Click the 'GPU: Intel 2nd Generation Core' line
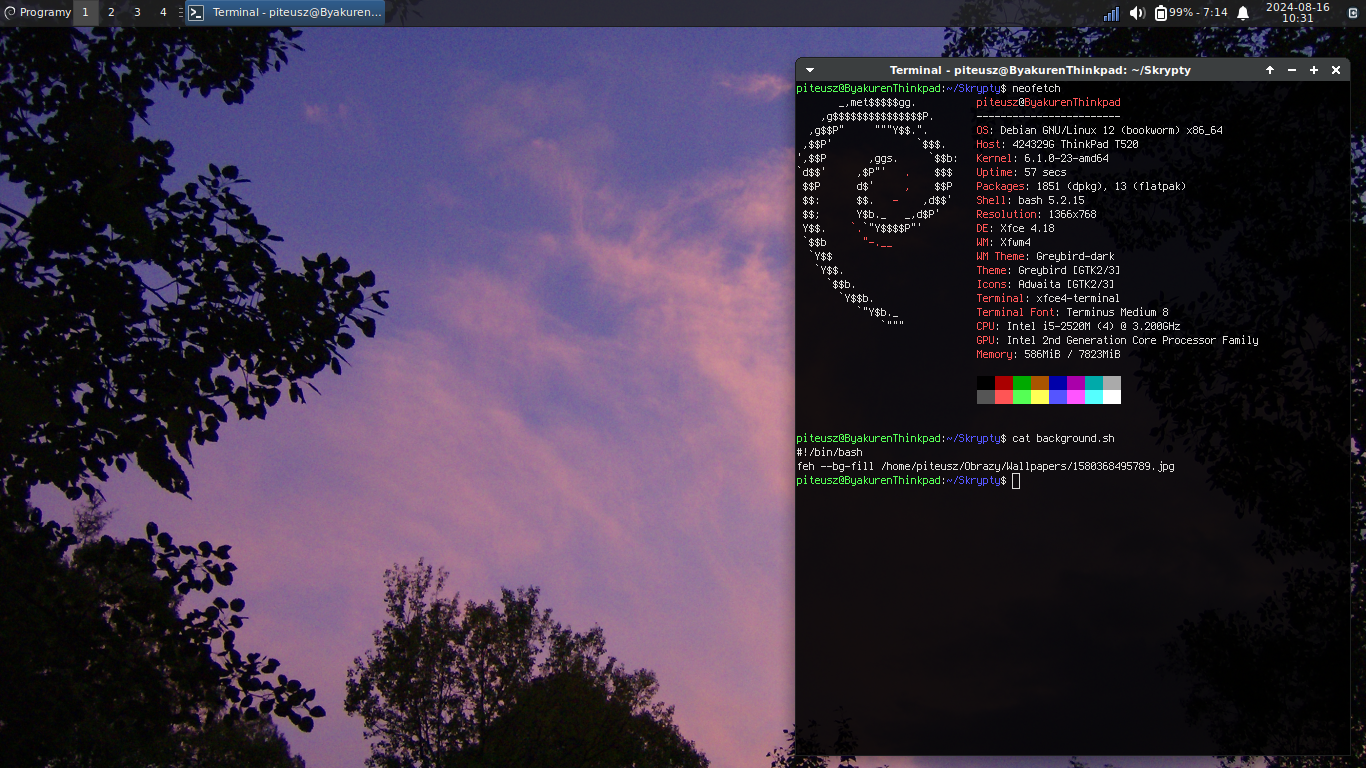Viewport: 1366px width, 768px height. point(1118,341)
